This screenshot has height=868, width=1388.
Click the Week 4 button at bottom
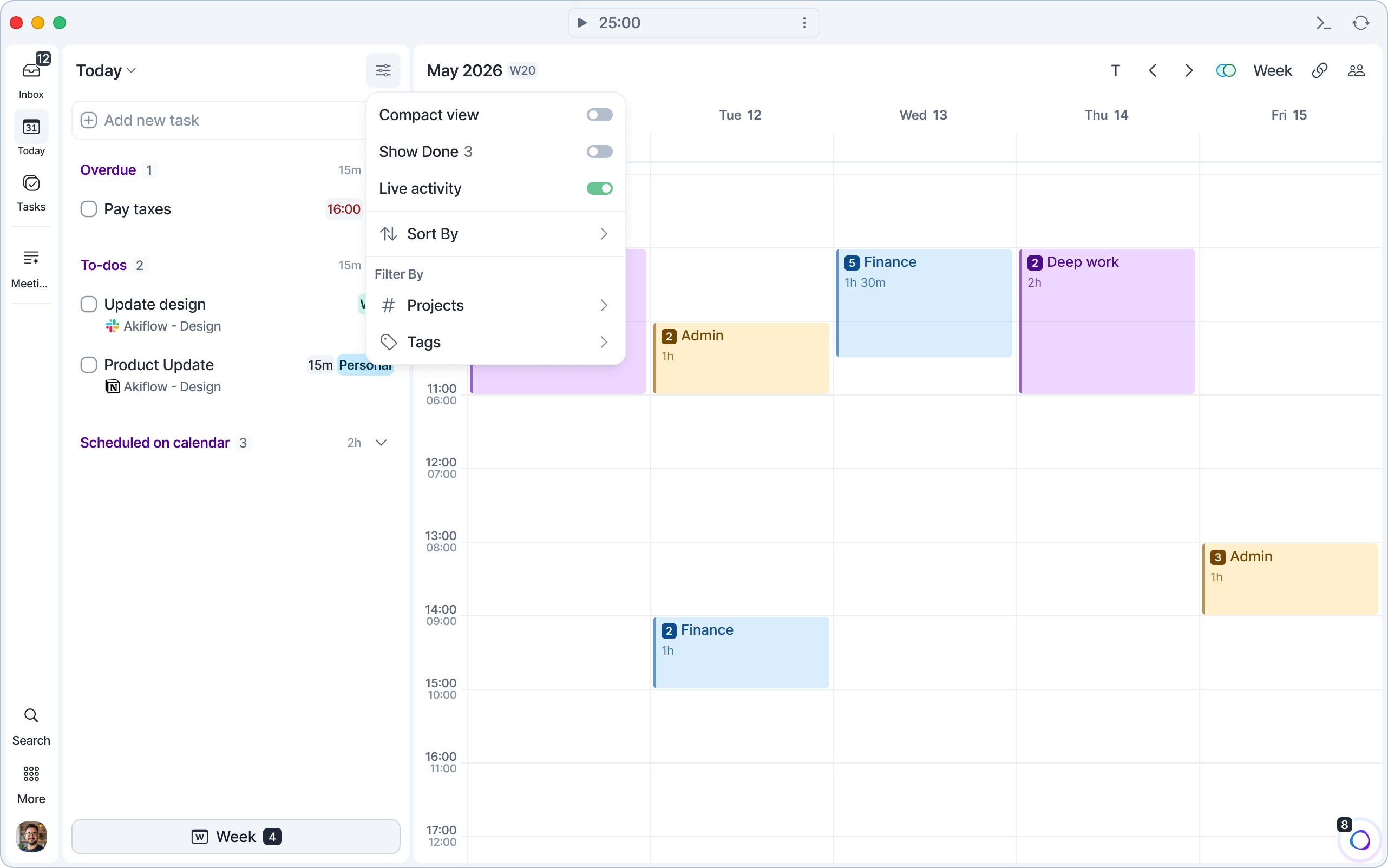coord(235,836)
